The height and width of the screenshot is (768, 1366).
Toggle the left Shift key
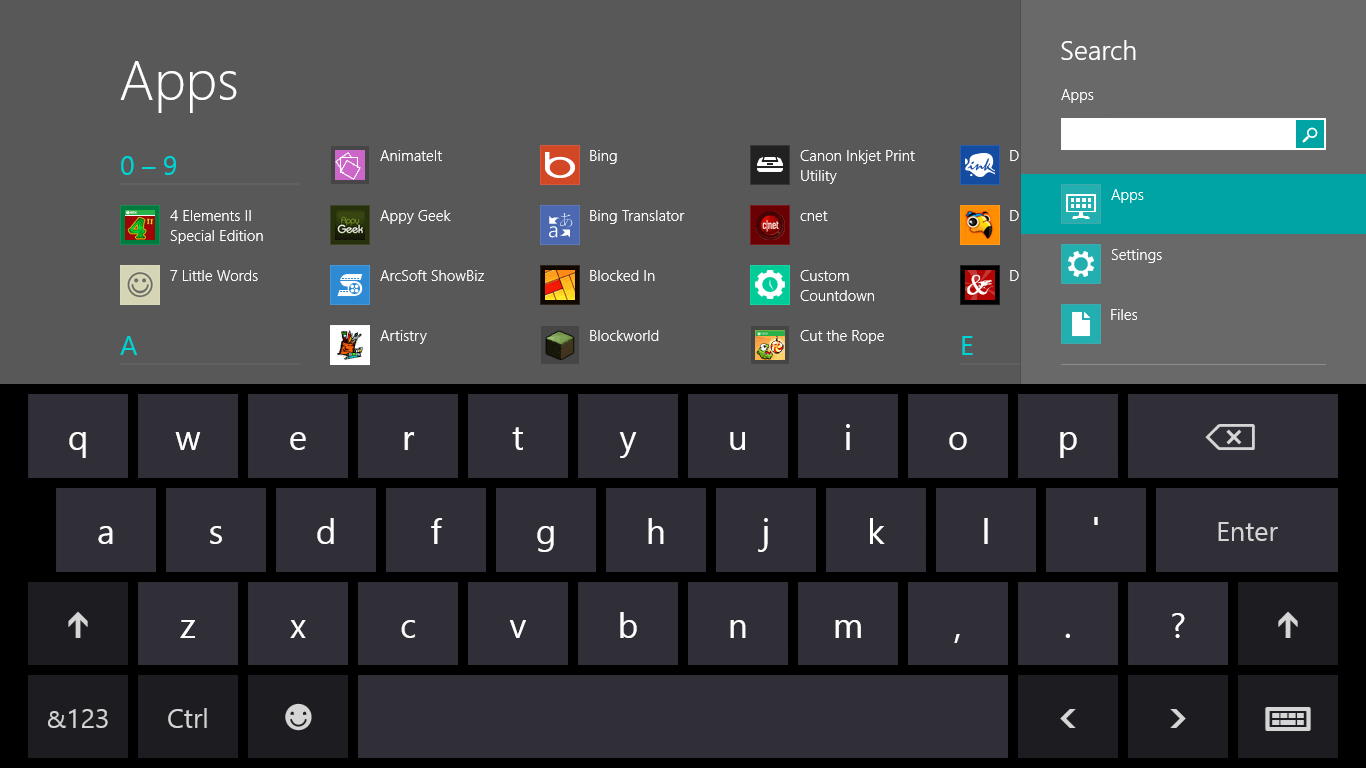[x=78, y=624]
